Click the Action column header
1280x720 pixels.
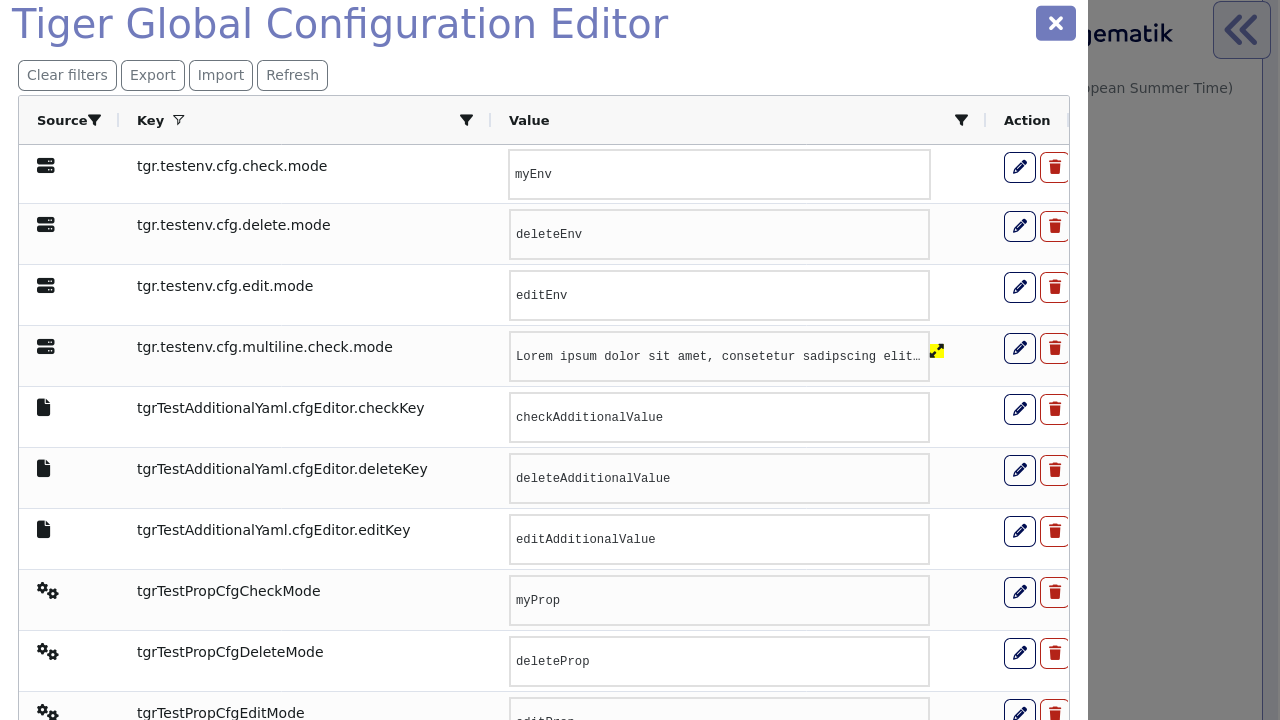point(1027,120)
